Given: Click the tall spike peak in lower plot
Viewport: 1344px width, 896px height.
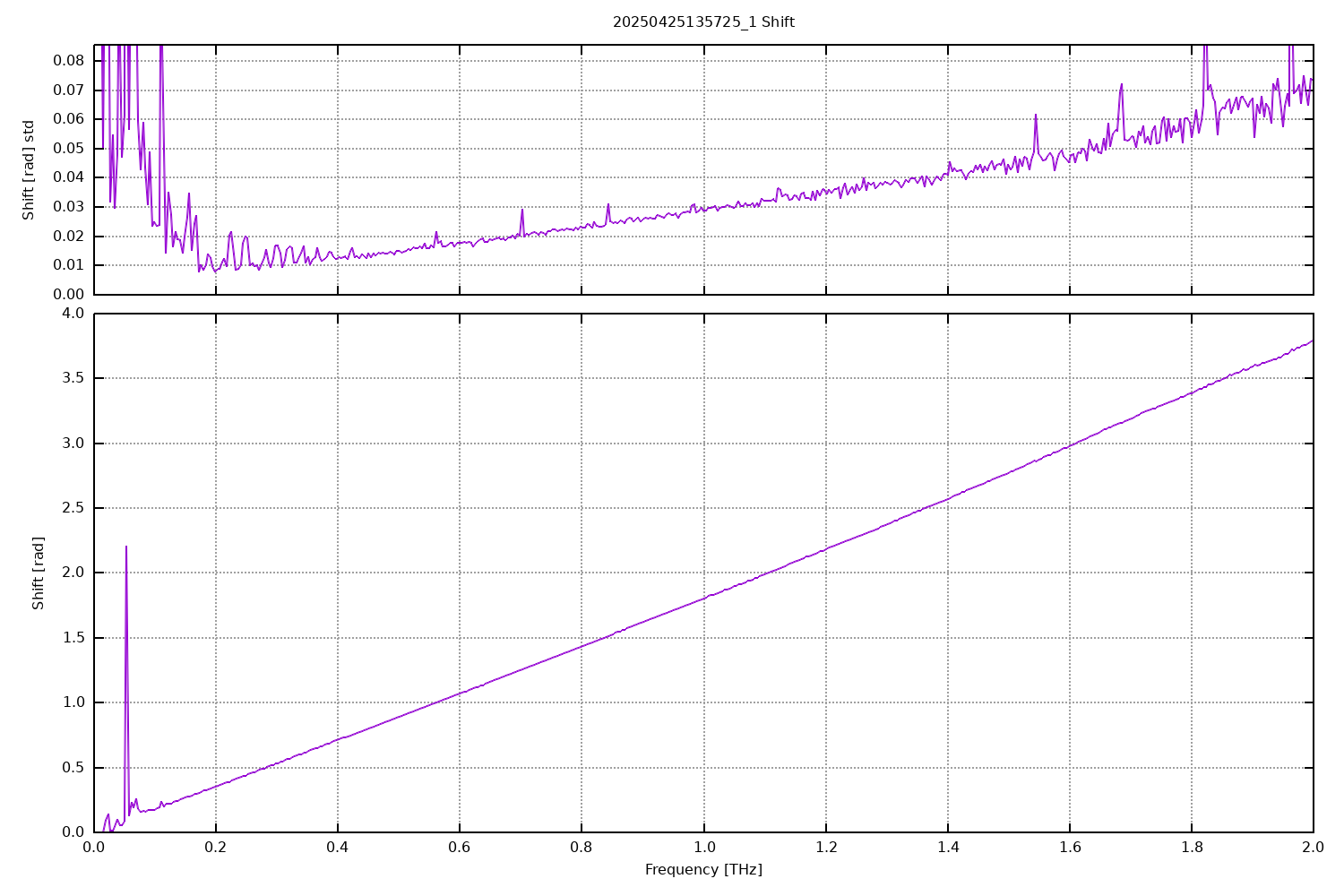Looking at the screenshot, I should (x=126, y=547).
